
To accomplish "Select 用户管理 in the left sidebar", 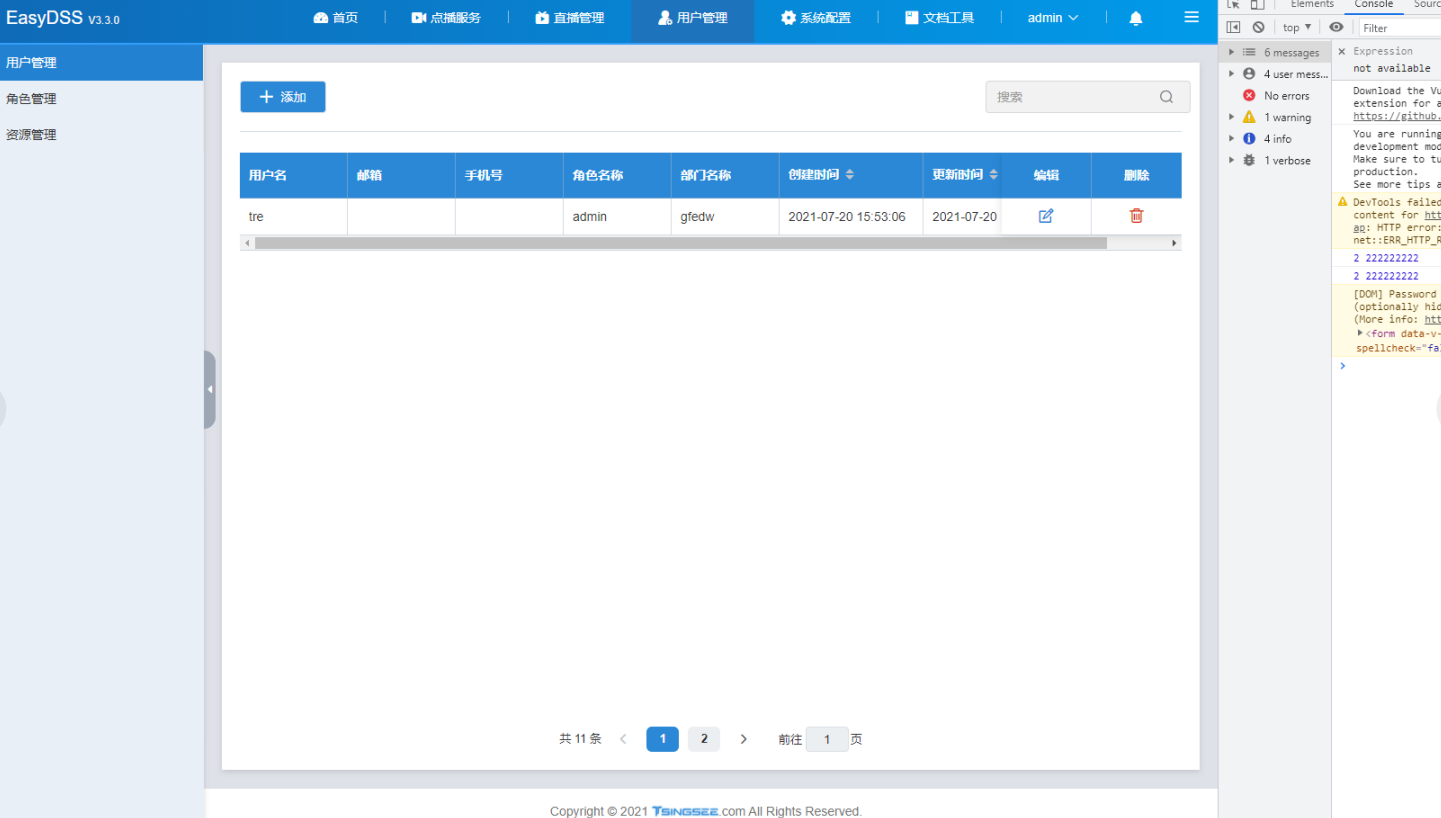I will point(101,62).
